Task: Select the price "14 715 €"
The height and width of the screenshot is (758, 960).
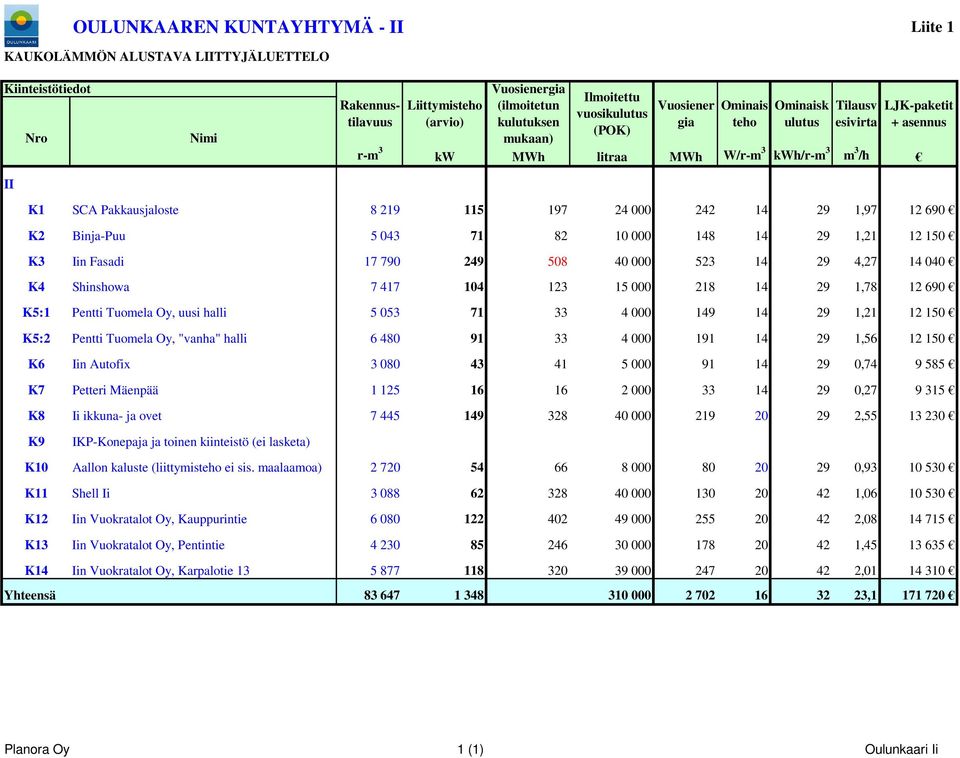Action: click(932, 519)
